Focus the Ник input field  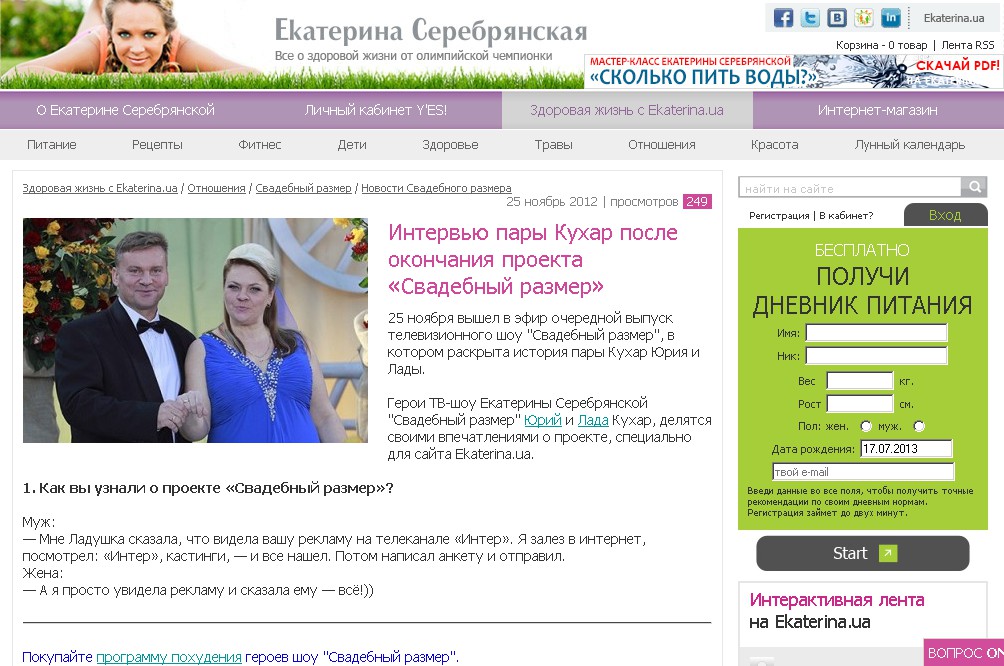click(x=876, y=355)
